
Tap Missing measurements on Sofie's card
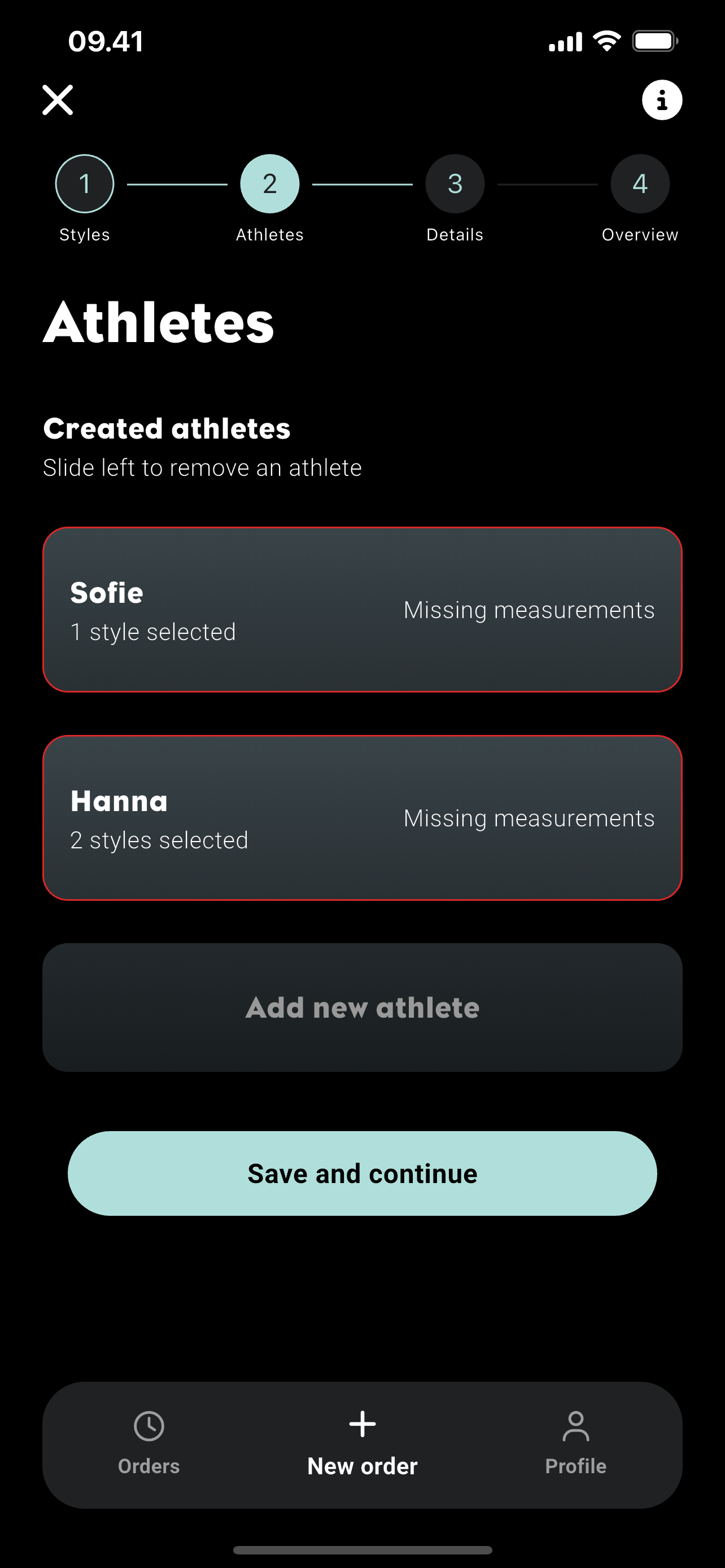[x=529, y=610]
